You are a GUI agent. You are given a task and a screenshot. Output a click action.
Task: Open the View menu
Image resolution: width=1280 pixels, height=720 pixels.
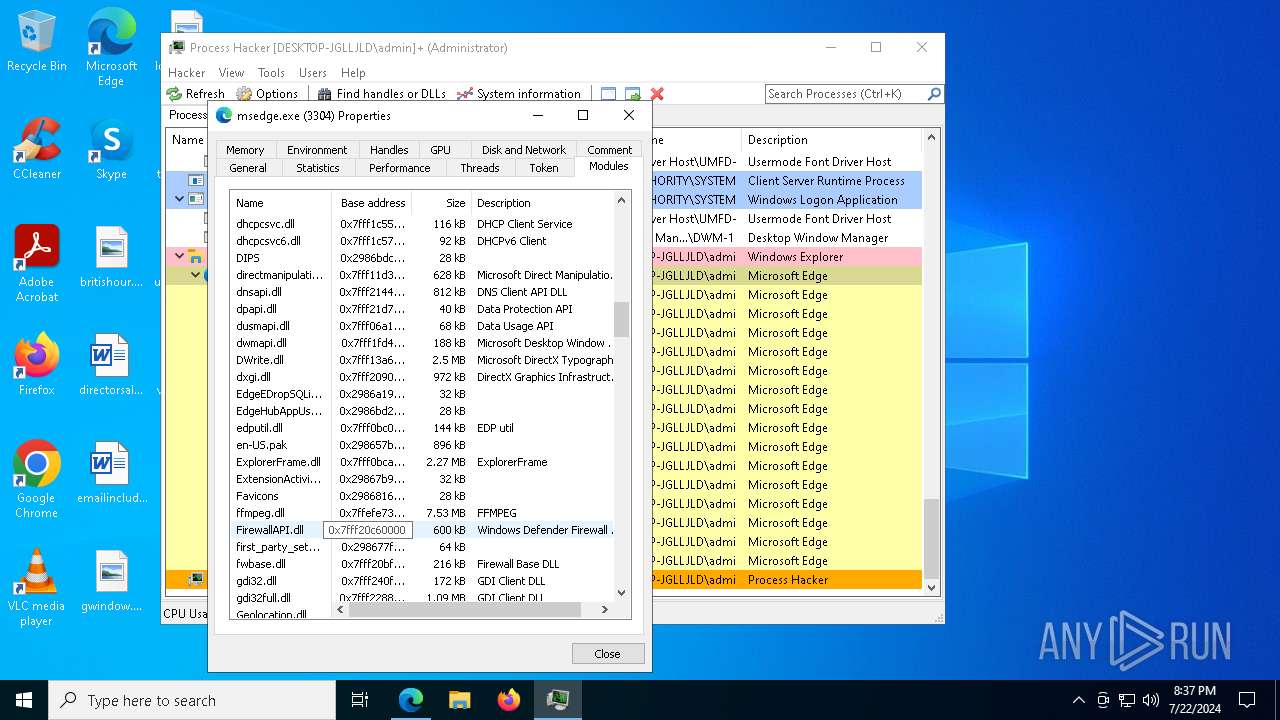click(x=231, y=73)
